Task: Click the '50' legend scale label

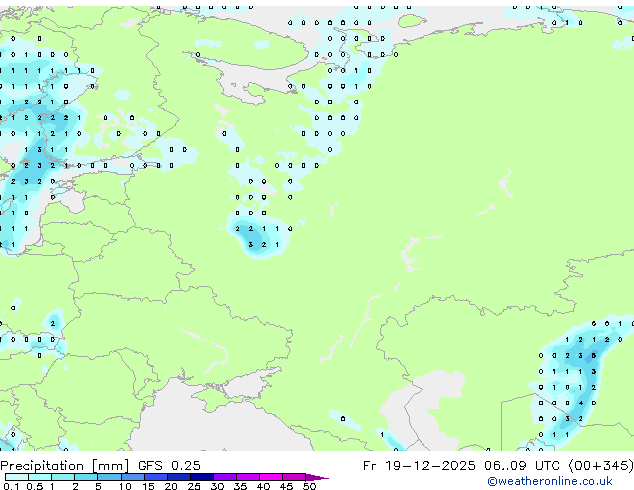Action: 310,486
